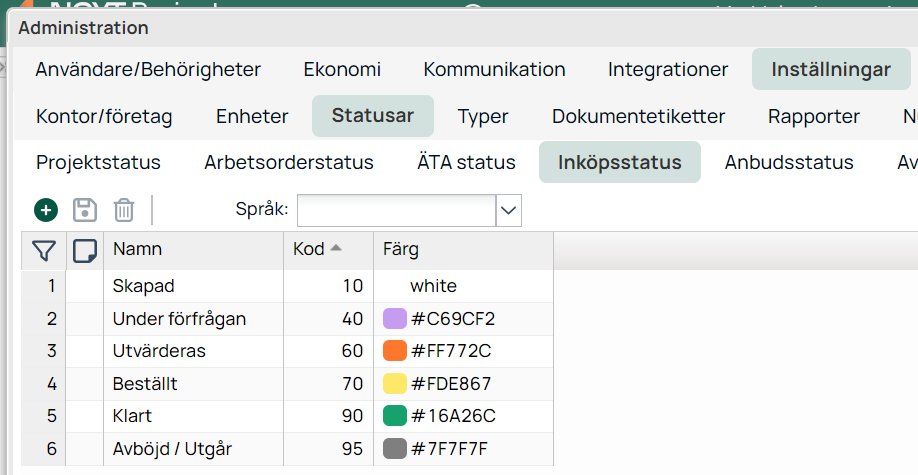Viewport: 918px width, 475px height.
Task: Select the Under förfrågan name cell
Action: [x=193, y=319]
